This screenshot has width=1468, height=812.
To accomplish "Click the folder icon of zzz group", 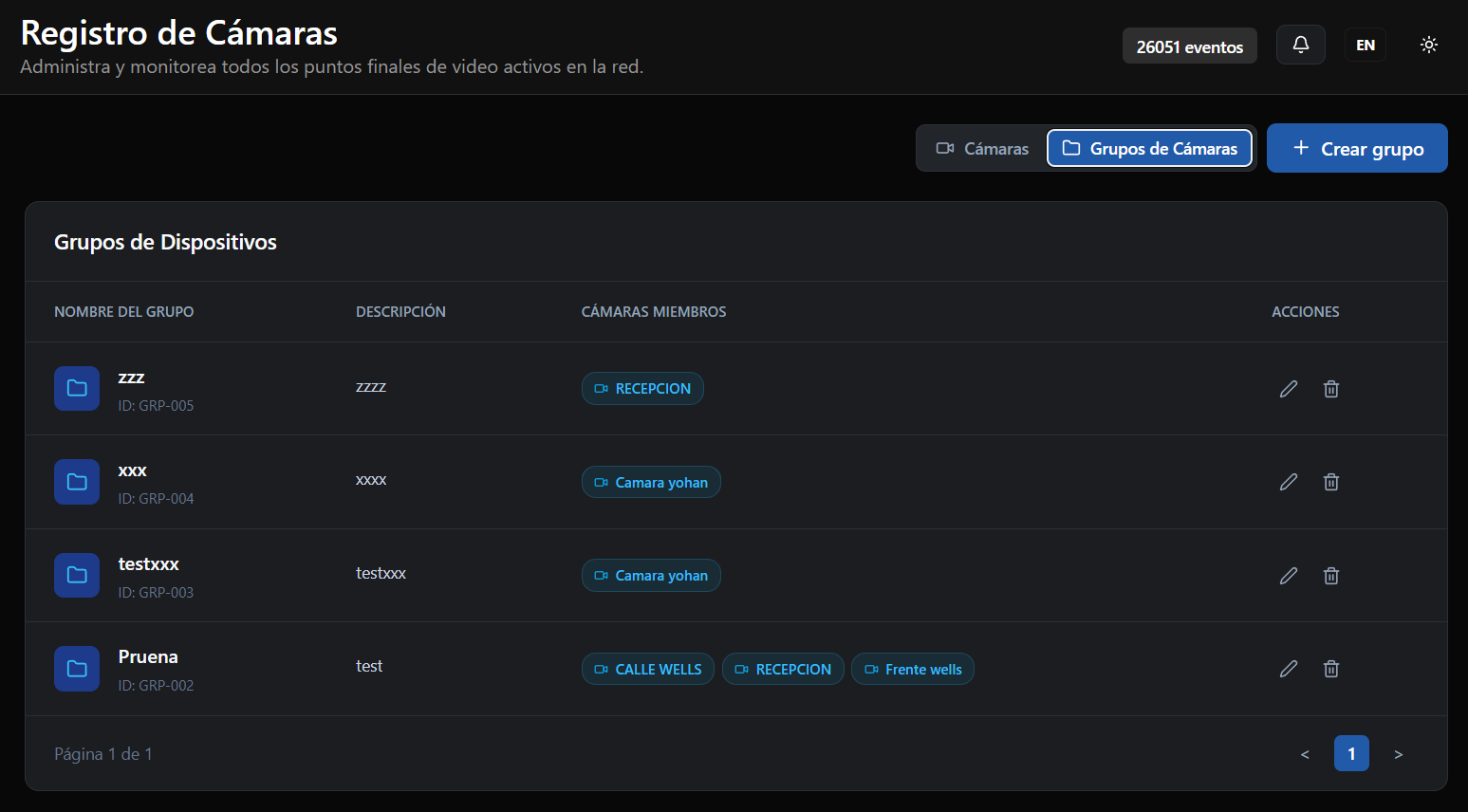I will click(77, 388).
